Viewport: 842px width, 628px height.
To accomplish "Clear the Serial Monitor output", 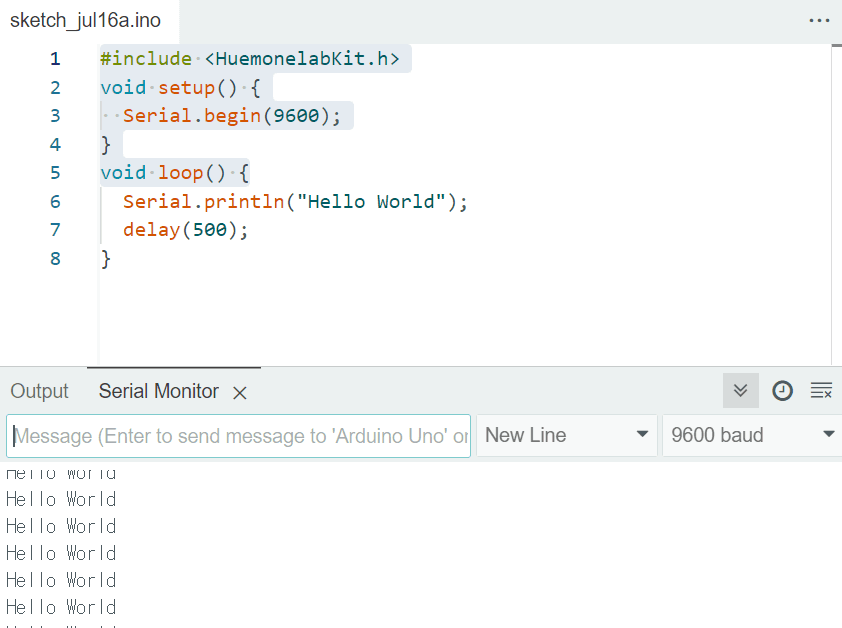I will pos(821,391).
